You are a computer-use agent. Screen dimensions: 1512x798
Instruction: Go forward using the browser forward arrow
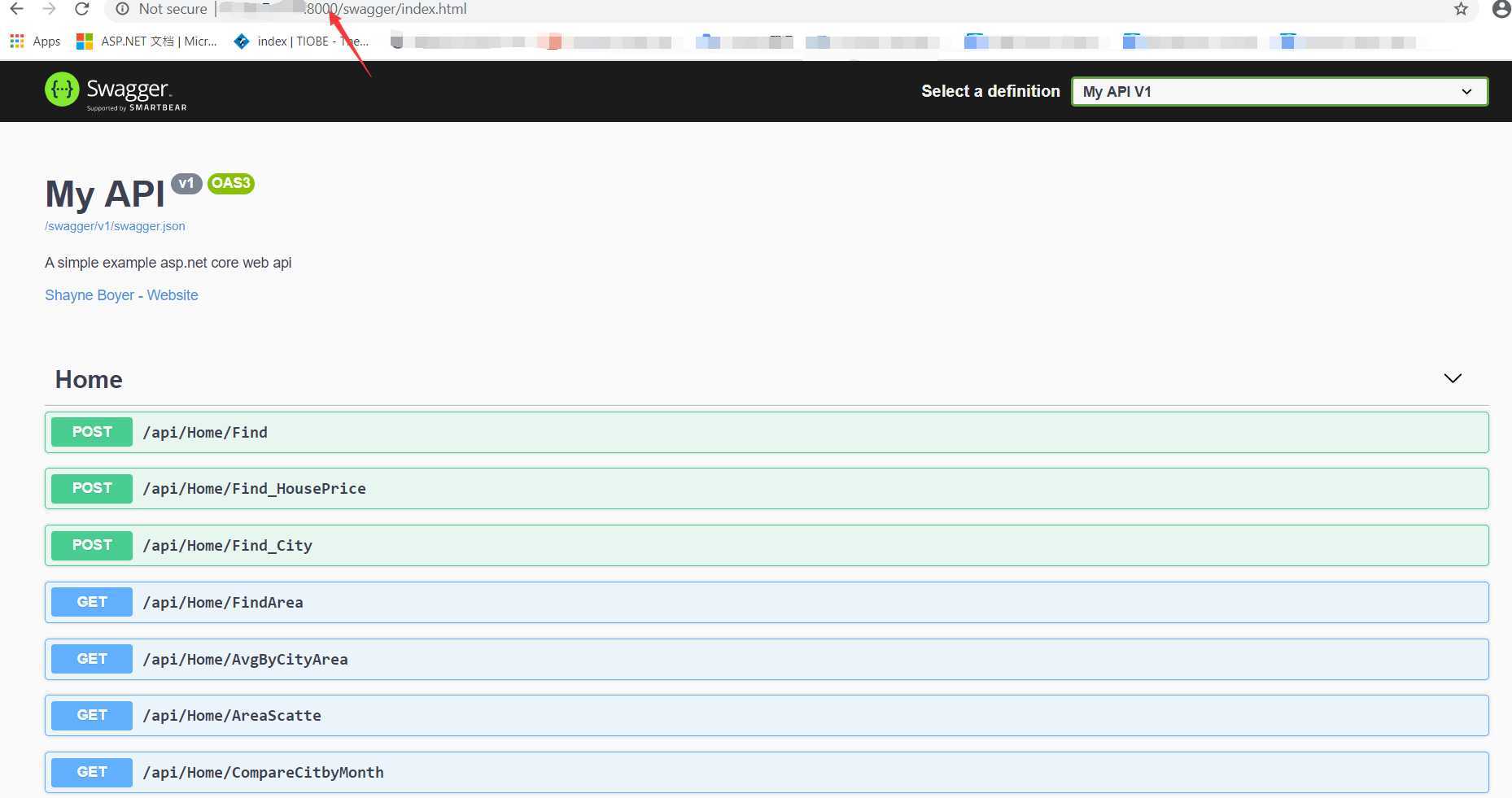pyautogui.click(x=50, y=9)
